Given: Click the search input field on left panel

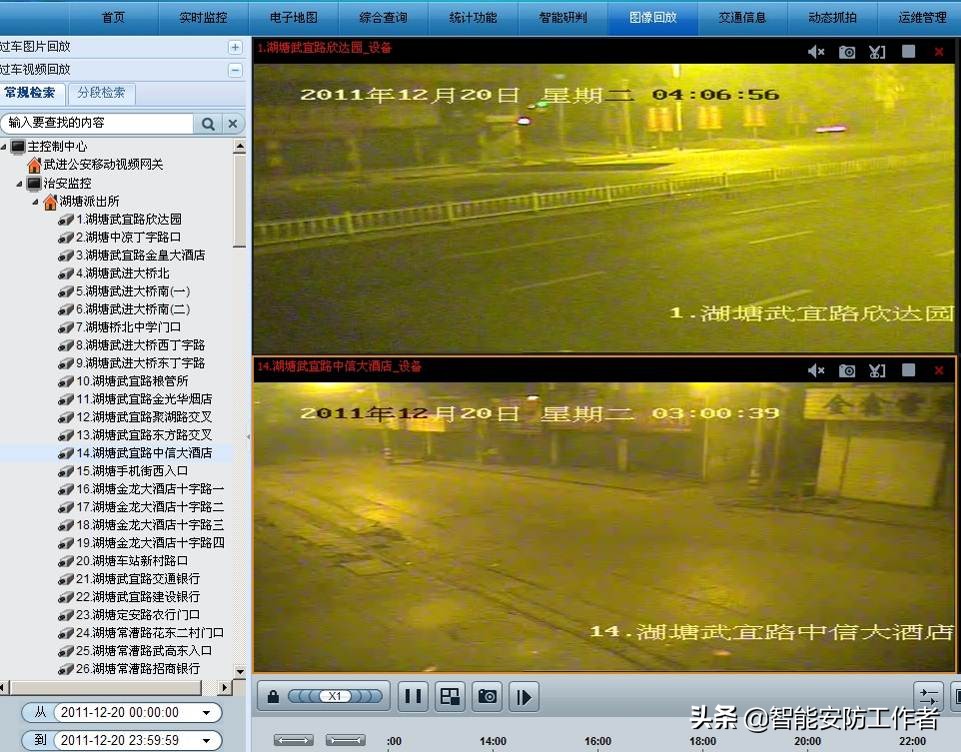Looking at the screenshot, I should point(95,122).
